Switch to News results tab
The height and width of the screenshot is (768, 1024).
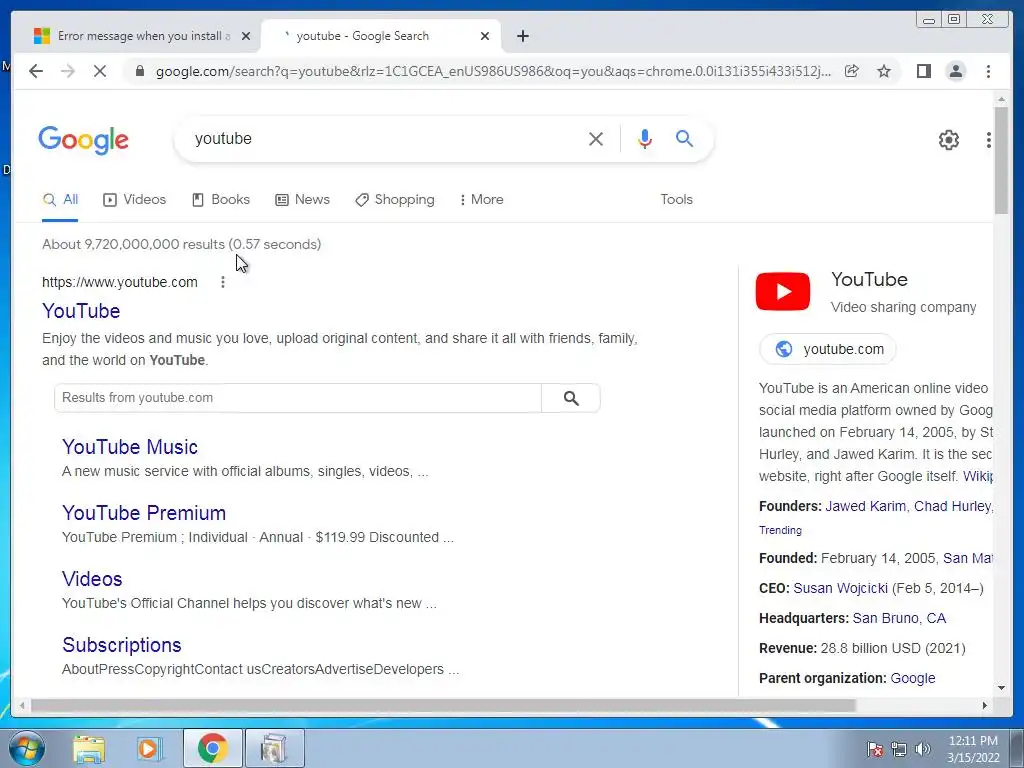pos(302,200)
